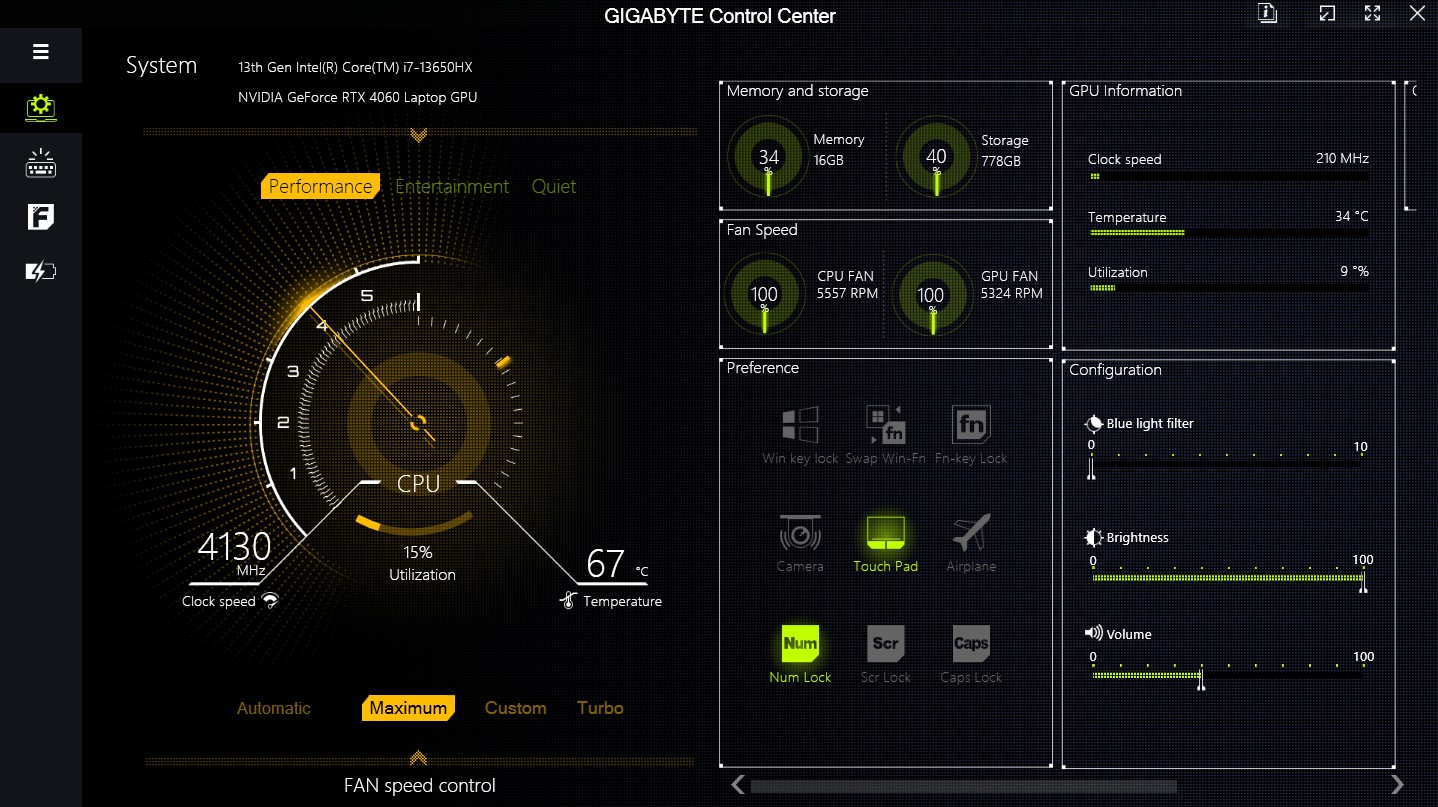
Task: Open the keyboard lighting sidebar icon
Action: click(x=40, y=164)
